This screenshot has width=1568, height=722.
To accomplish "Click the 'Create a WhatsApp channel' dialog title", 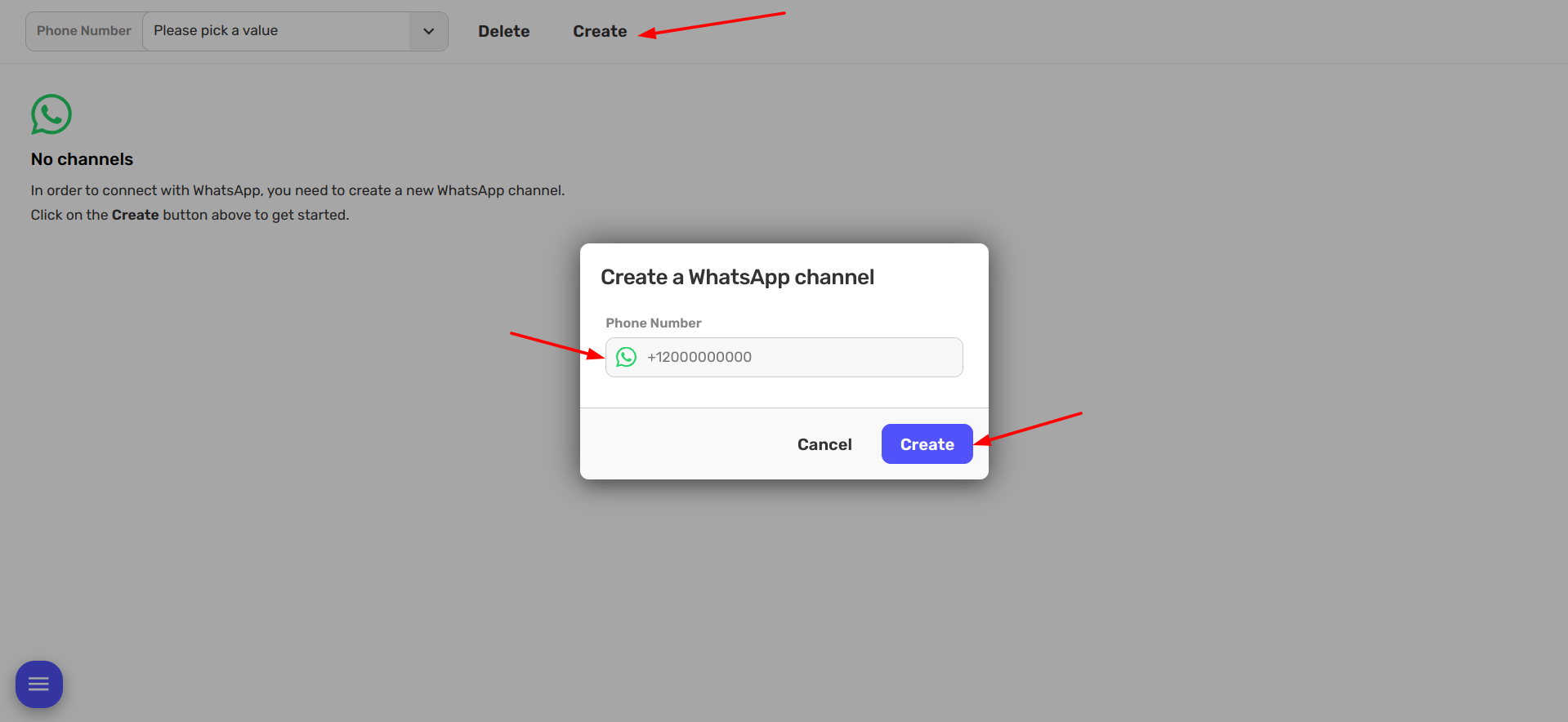I will [737, 277].
